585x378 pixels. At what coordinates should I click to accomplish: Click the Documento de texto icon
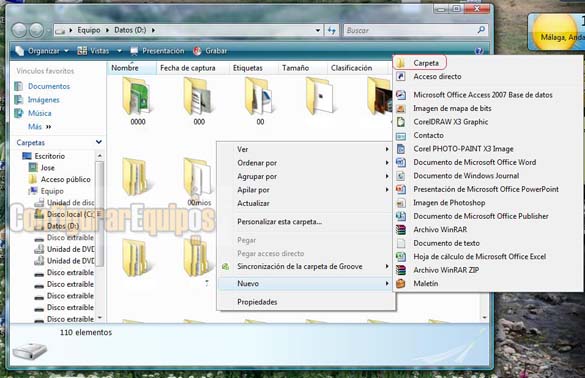(401, 243)
